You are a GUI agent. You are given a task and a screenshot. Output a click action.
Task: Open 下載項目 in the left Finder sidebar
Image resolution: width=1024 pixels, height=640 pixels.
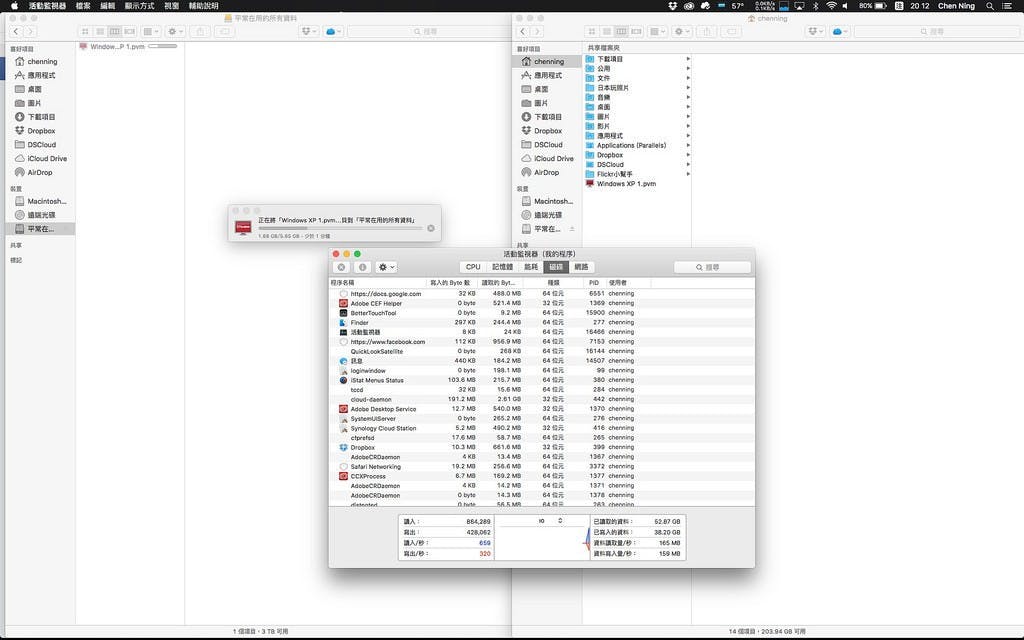40,117
